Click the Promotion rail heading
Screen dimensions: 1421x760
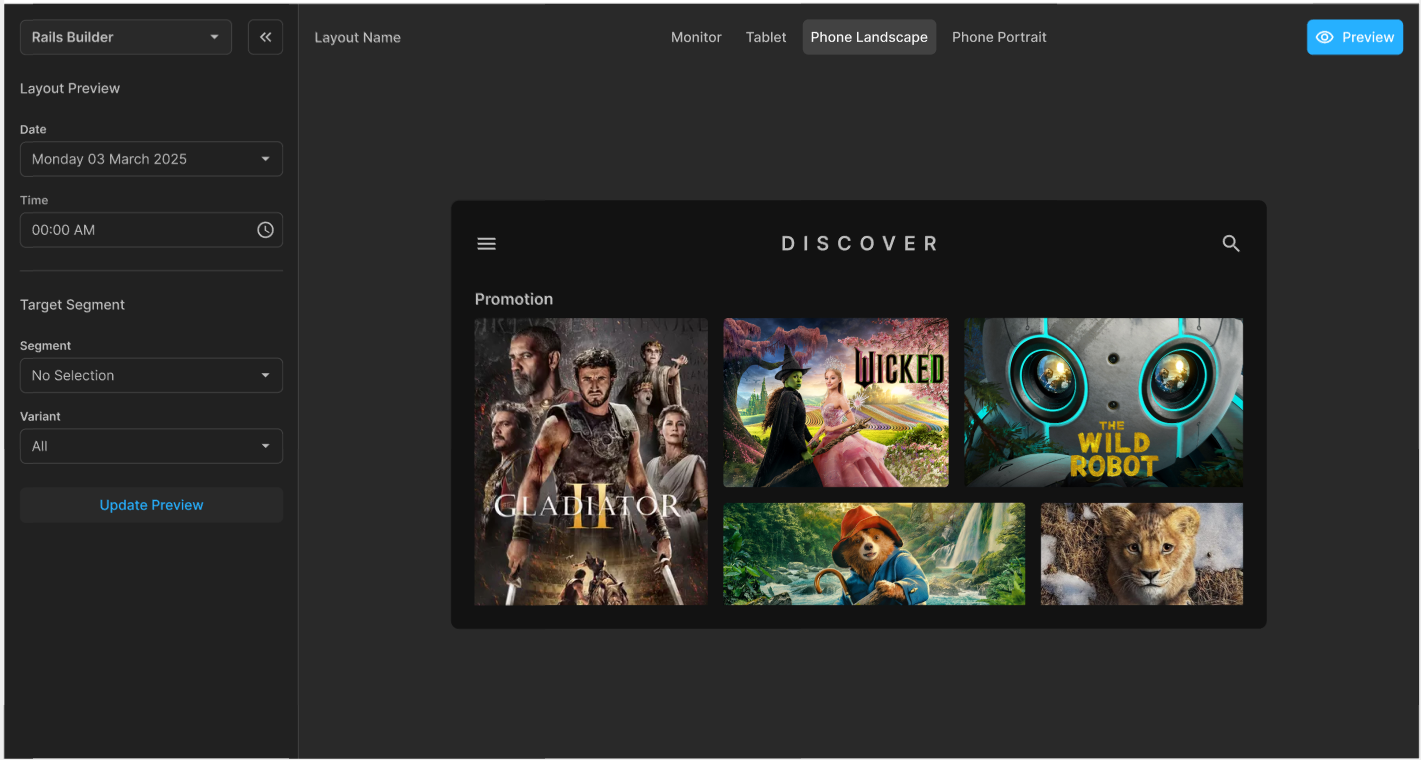[x=514, y=299]
